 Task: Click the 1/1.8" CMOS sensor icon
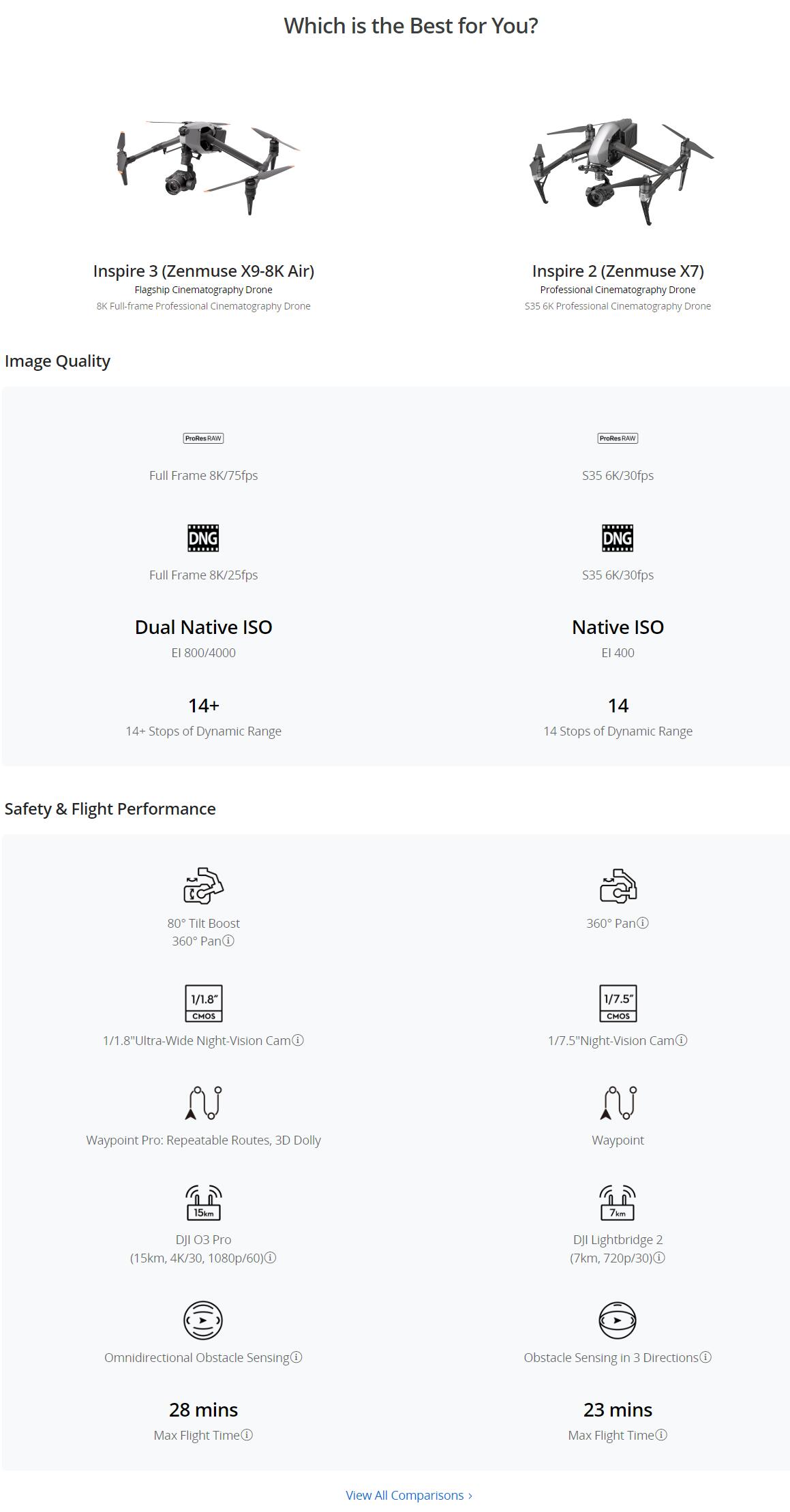point(203,1003)
